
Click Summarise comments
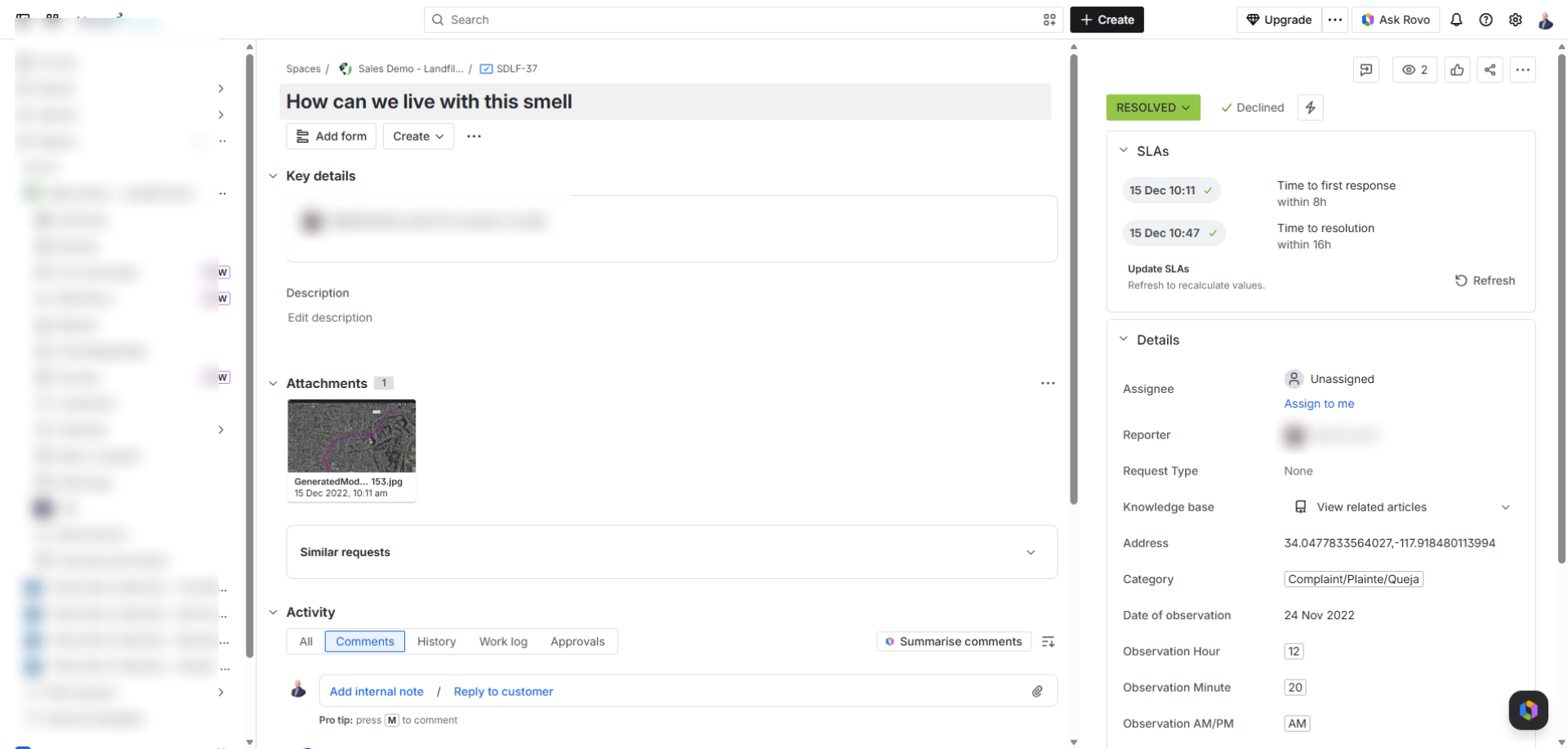pyautogui.click(x=953, y=642)
